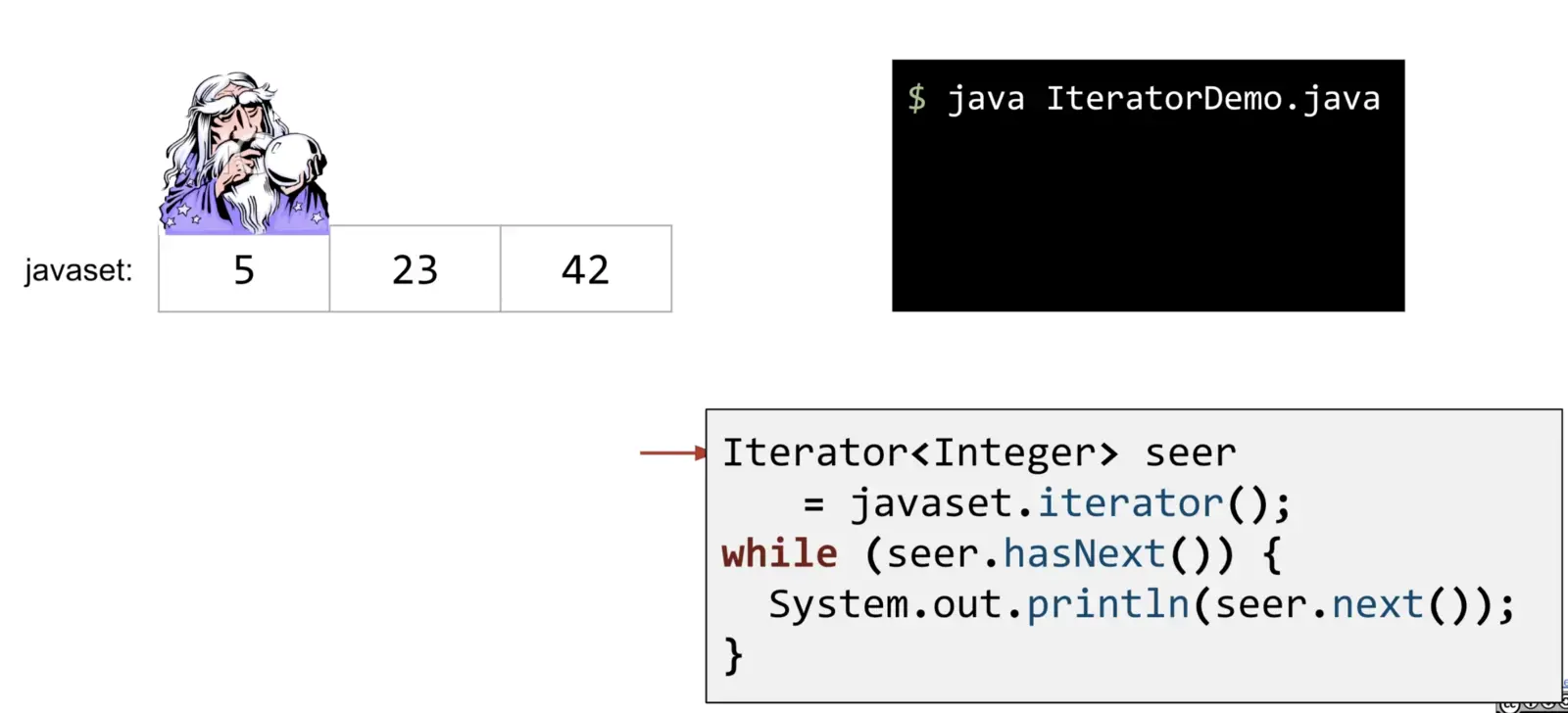Click the blue next method name

(1377, 605)
